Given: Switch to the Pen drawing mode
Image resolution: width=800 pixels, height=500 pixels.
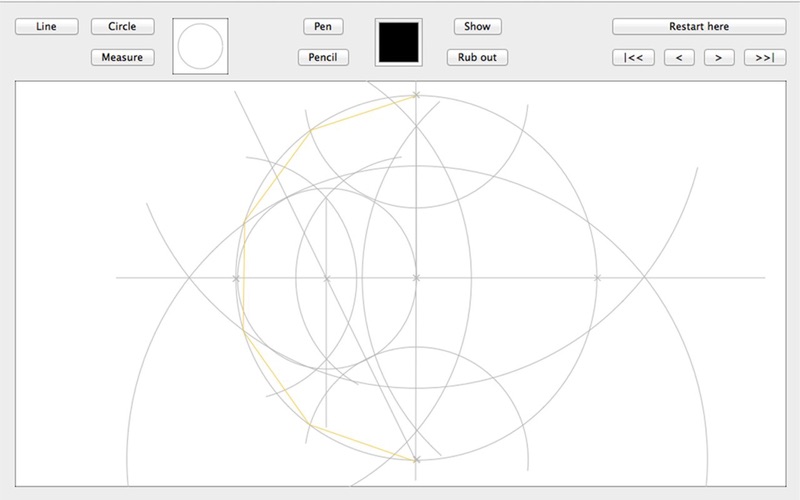Looking at the screenshot, I should click(x=323, y=27).
